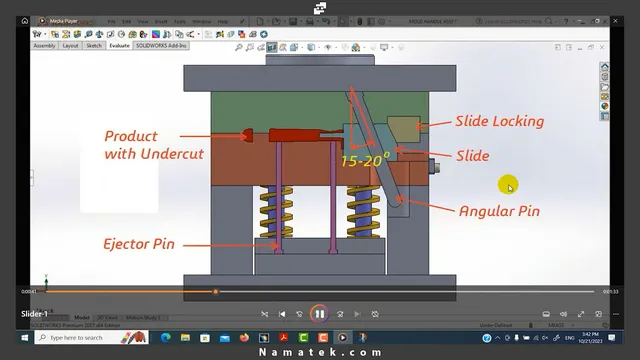This screenshot has height=360, width=640.
Task: Switch to the Sketch tab
Action: click(x=94, y=46)
